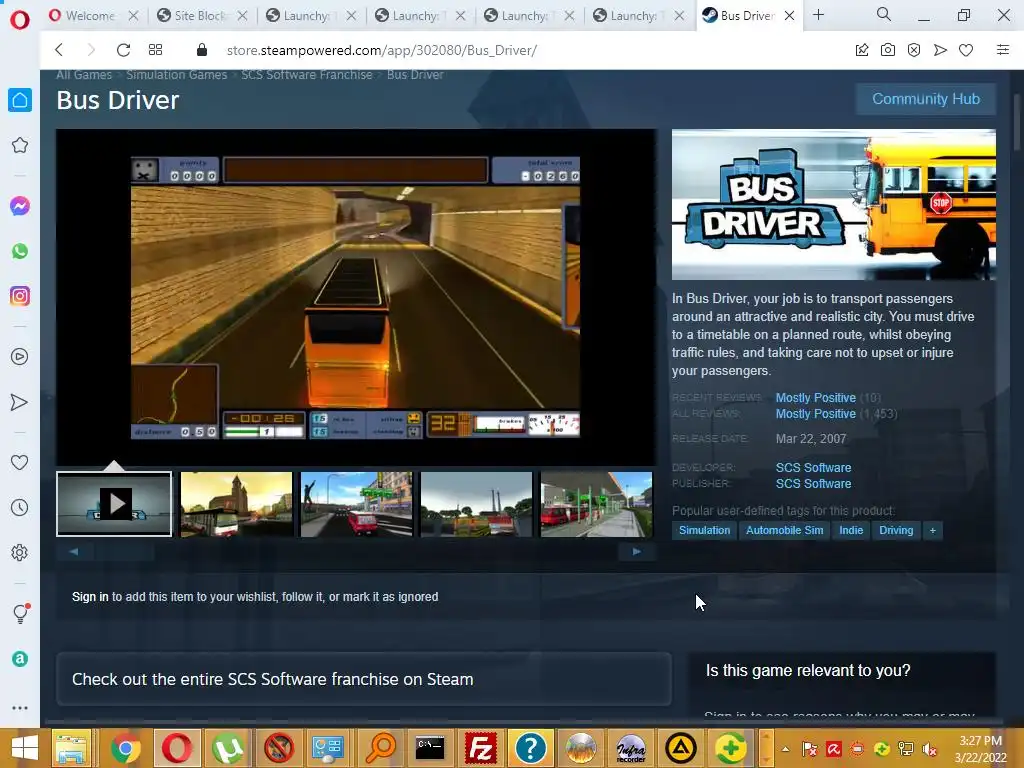
Task: Open History clock icon in sidebar
Action: (20, 507)
